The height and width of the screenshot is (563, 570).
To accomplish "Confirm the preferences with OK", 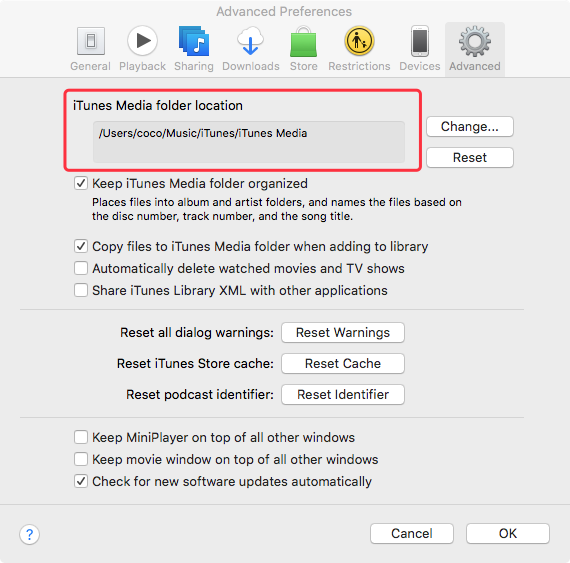I will pyautogui.click(x=507, y=534).
